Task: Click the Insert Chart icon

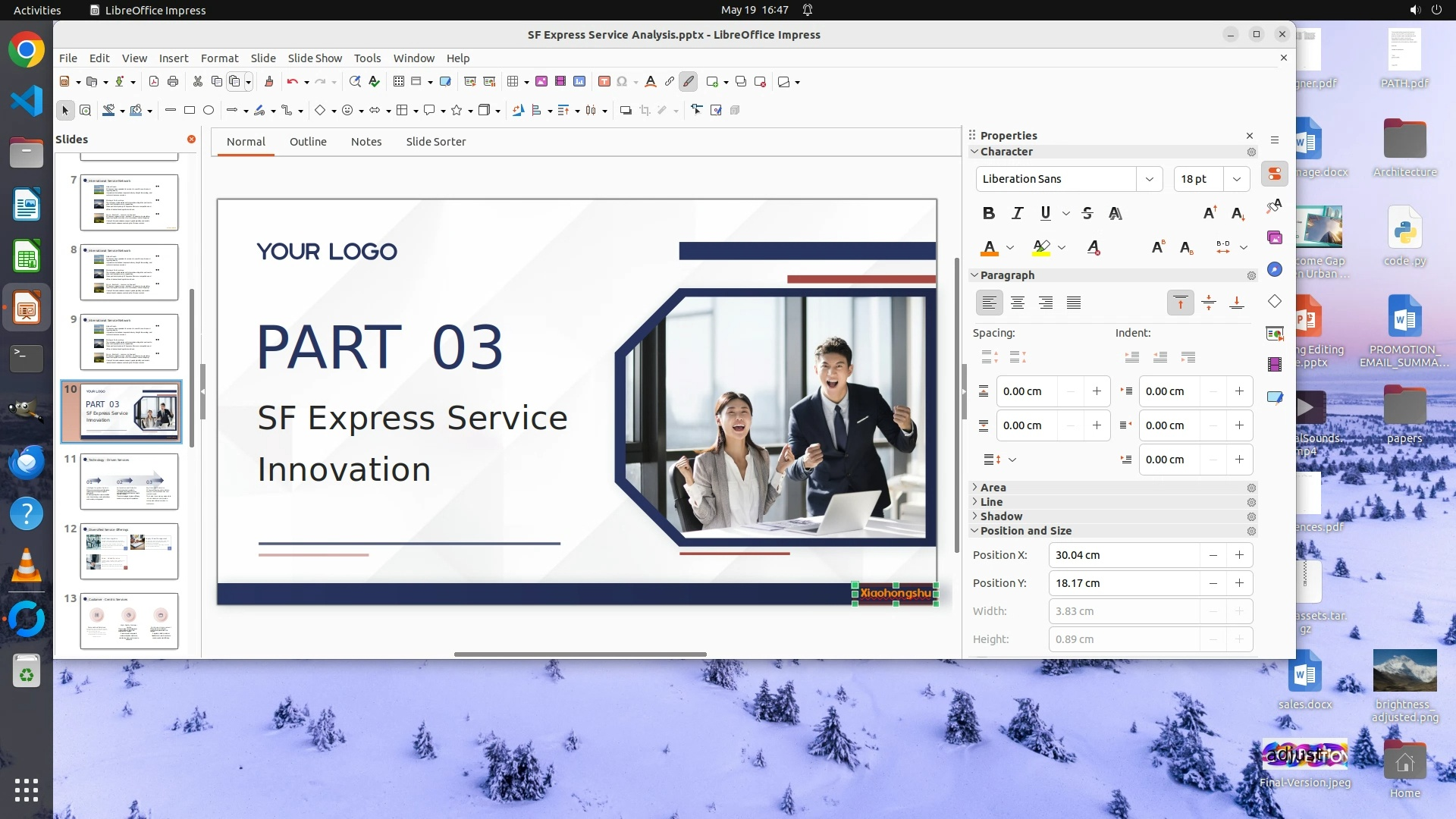Action: click(x=579, y=82)
